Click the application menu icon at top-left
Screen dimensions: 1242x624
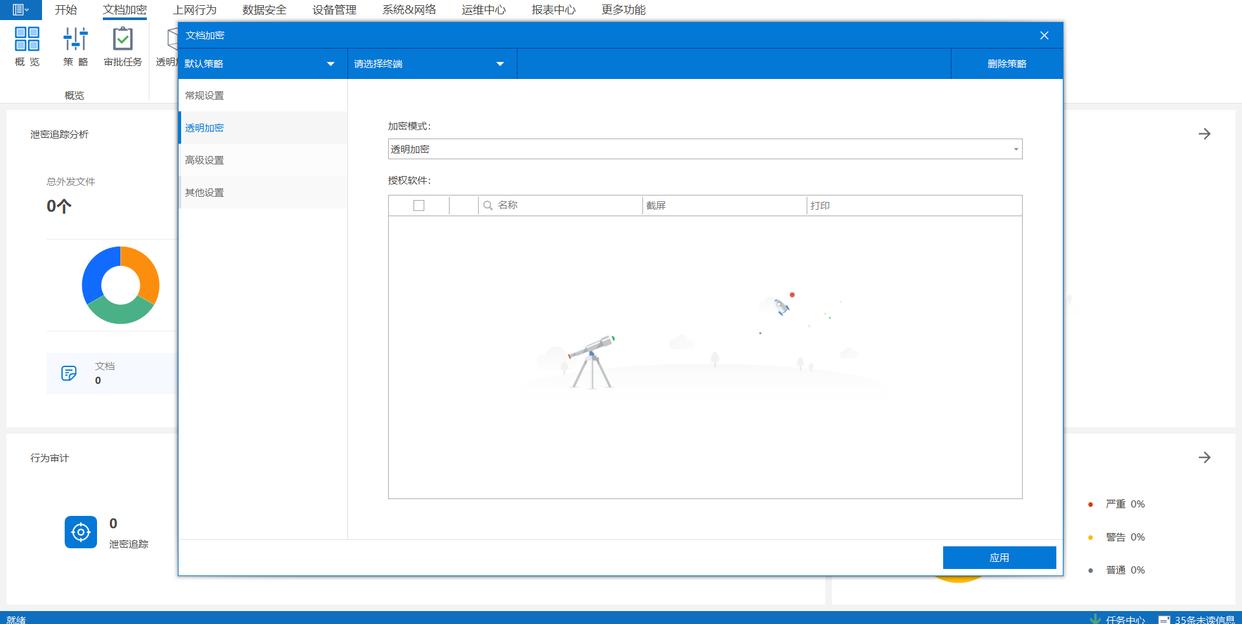(20, 10)
